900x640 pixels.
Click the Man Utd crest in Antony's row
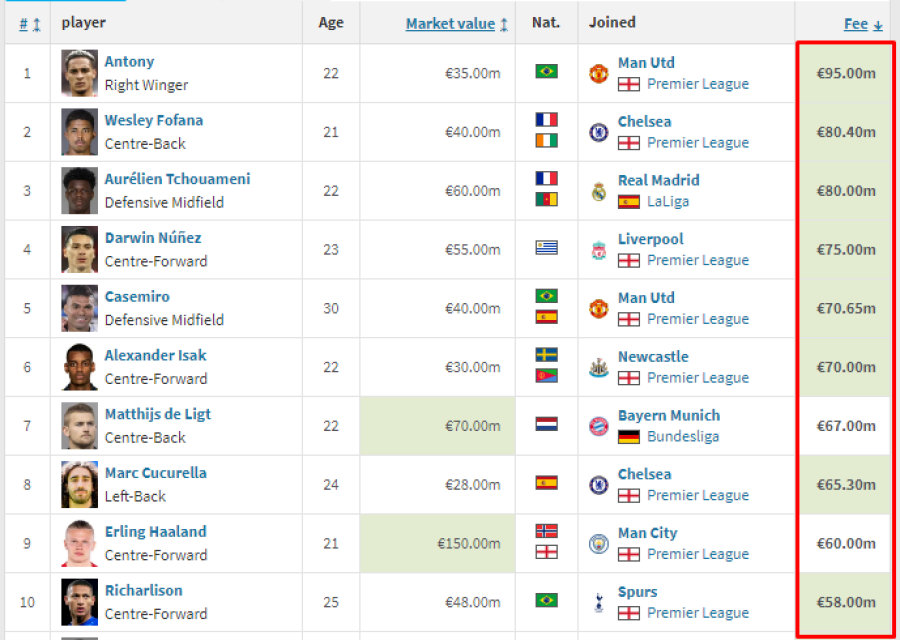point(599,73)
